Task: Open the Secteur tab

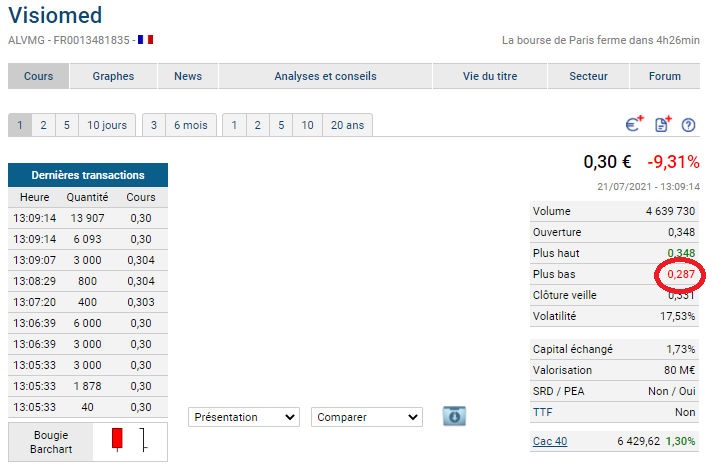Action: [588, 76]
